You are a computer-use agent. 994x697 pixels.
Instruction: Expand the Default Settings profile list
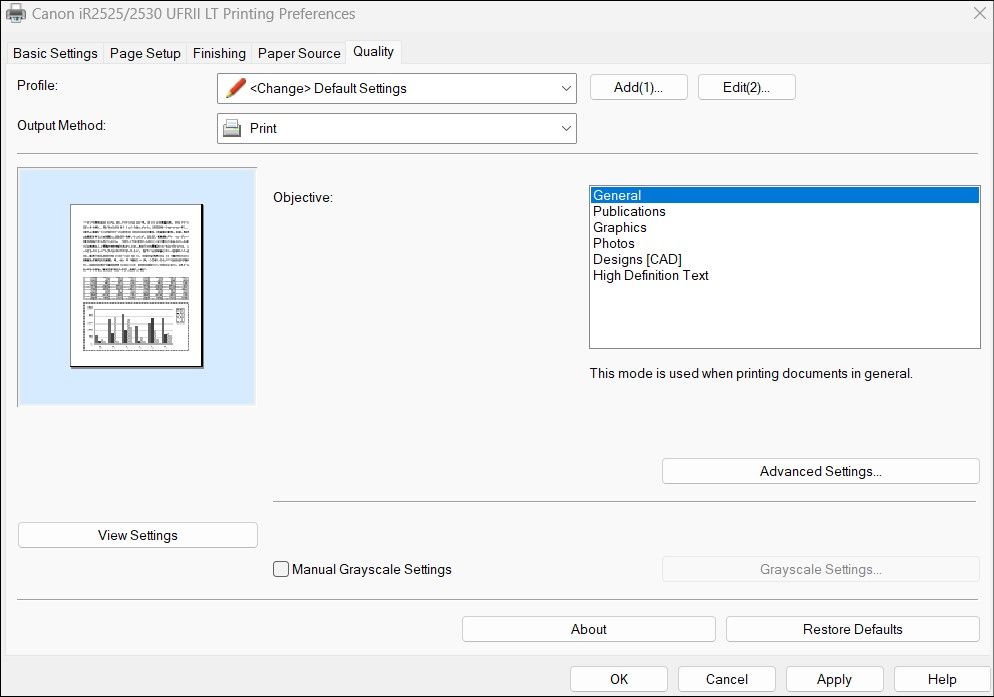(x=566, y=88)
